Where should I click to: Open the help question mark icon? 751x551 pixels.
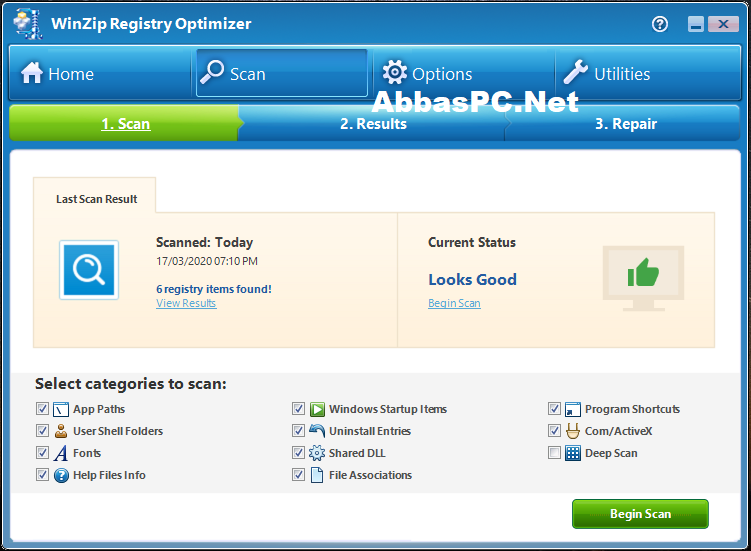coord(660,24)
